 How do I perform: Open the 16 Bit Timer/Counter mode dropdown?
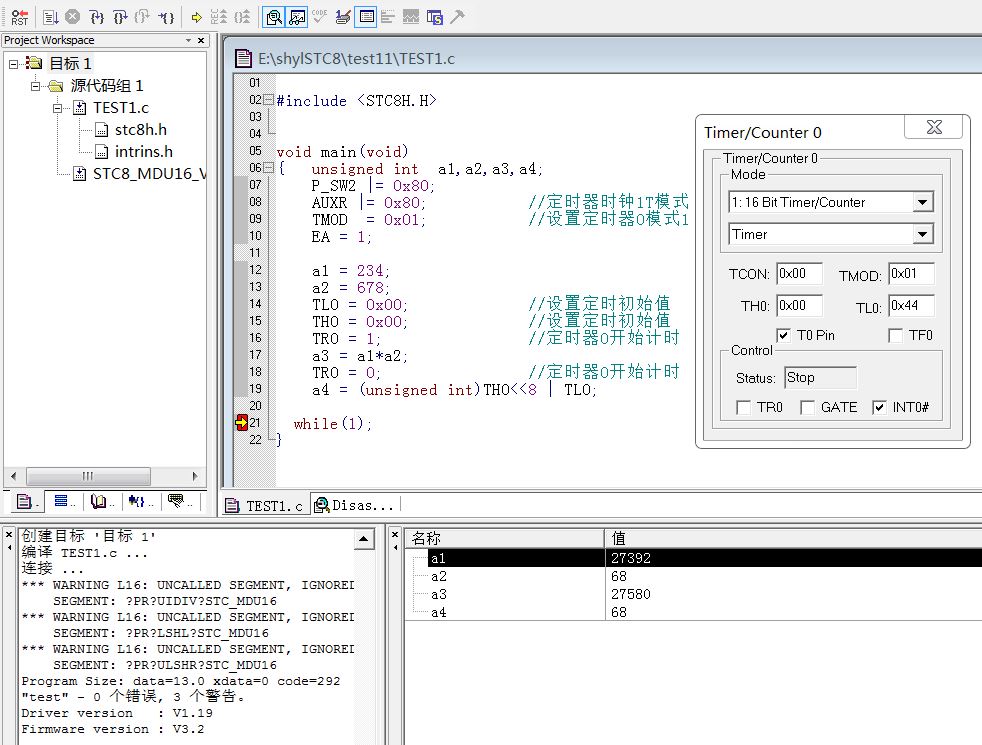[922, 202]
